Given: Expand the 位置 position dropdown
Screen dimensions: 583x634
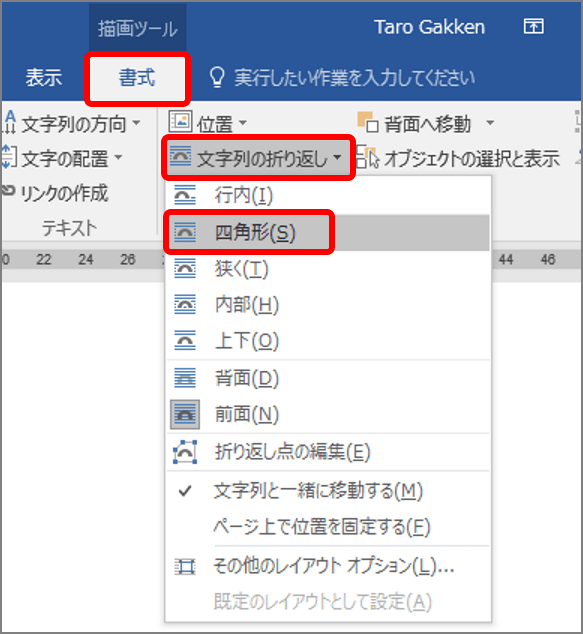Looking at the screenshot, I should [207, 123].
